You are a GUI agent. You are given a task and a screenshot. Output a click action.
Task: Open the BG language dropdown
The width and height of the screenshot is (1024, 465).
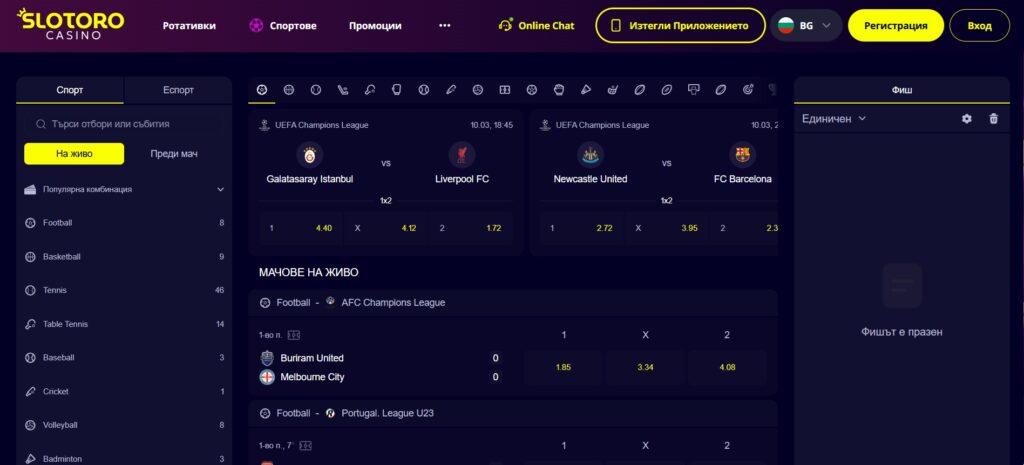pos(806,25)
